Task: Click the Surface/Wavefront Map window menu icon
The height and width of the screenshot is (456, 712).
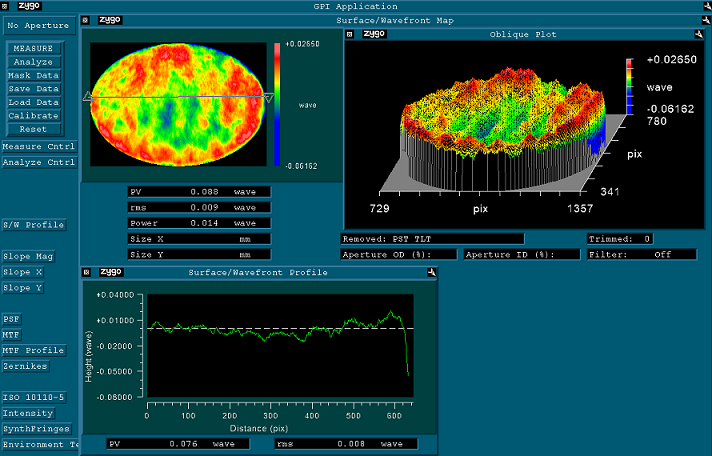Action: coord(85,20)
